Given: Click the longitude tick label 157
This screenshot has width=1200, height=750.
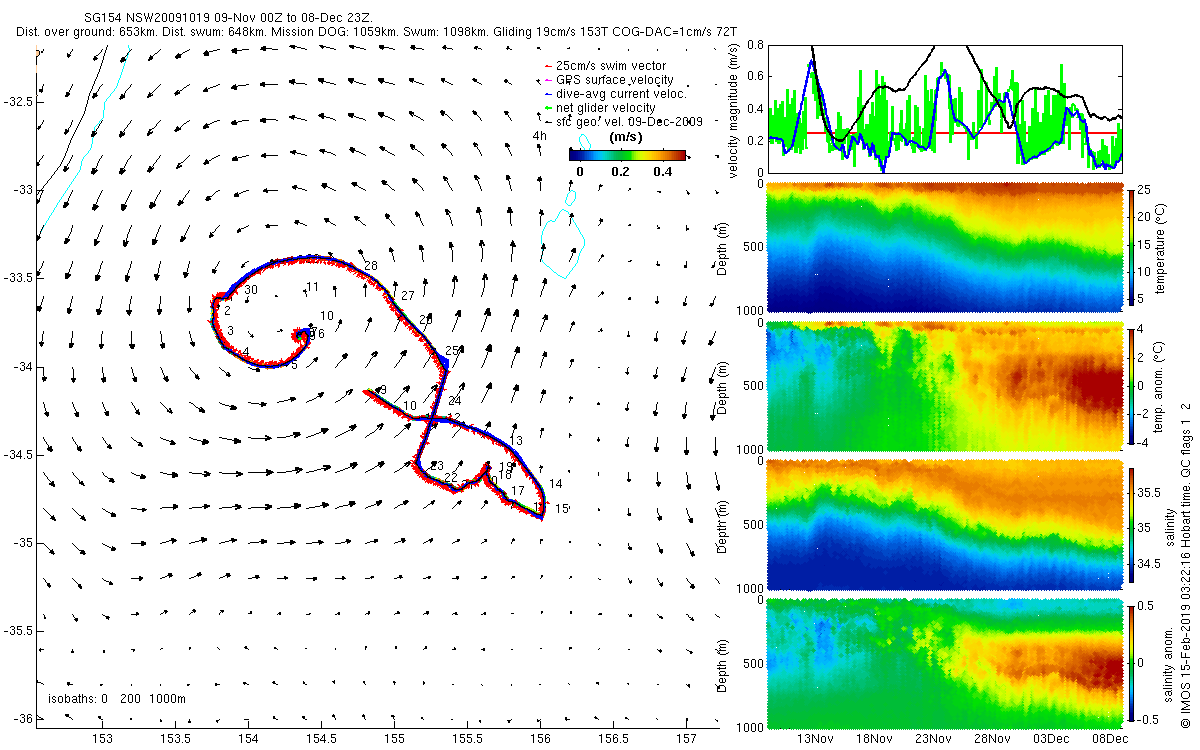Looking at the screenshot, I should 686,739.
